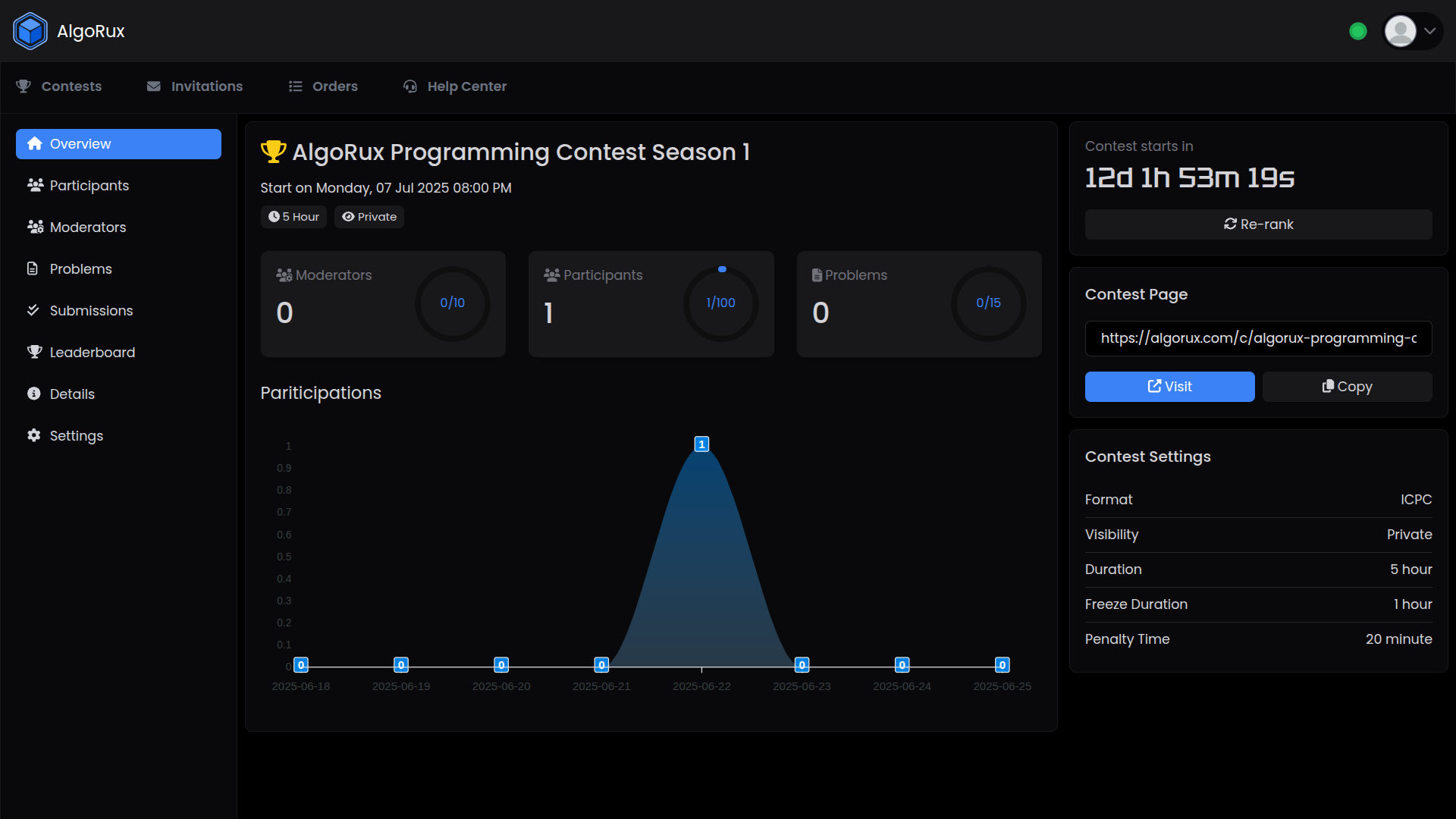This screenshot has height=819, width=1456.
Task: Click the Participants 1/100 progress ring
Action: [x=720, y=303]
